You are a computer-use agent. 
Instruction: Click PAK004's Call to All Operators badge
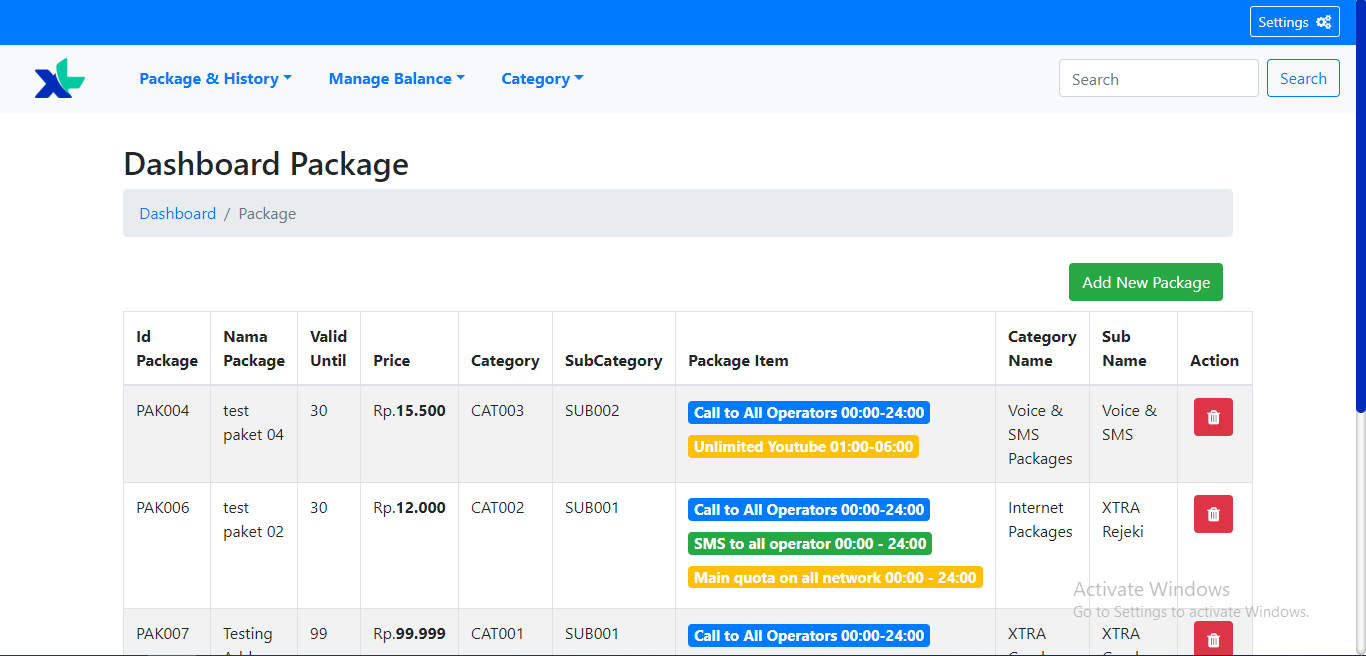[x=809, y=413]
